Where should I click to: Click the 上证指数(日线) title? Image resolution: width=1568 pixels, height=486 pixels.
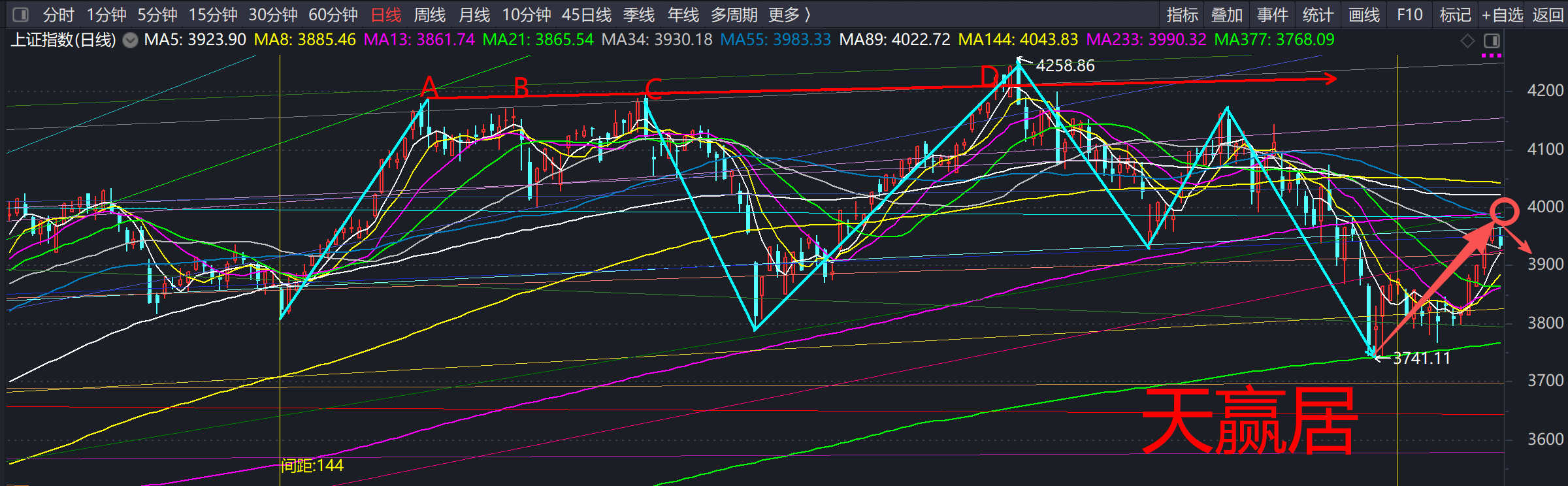(x=63, y=40)
